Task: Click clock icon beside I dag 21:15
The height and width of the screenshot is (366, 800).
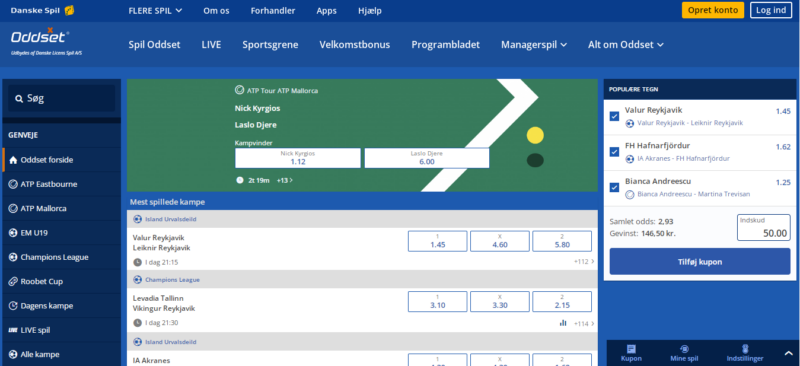Action: click(x=137, y=262)
